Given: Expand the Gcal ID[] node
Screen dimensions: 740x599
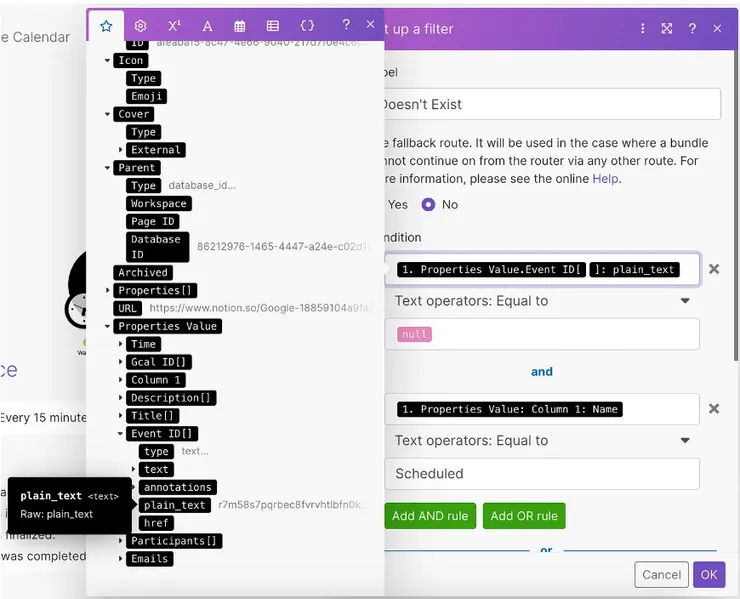Looking at the screenshot, I should (120, 362).
